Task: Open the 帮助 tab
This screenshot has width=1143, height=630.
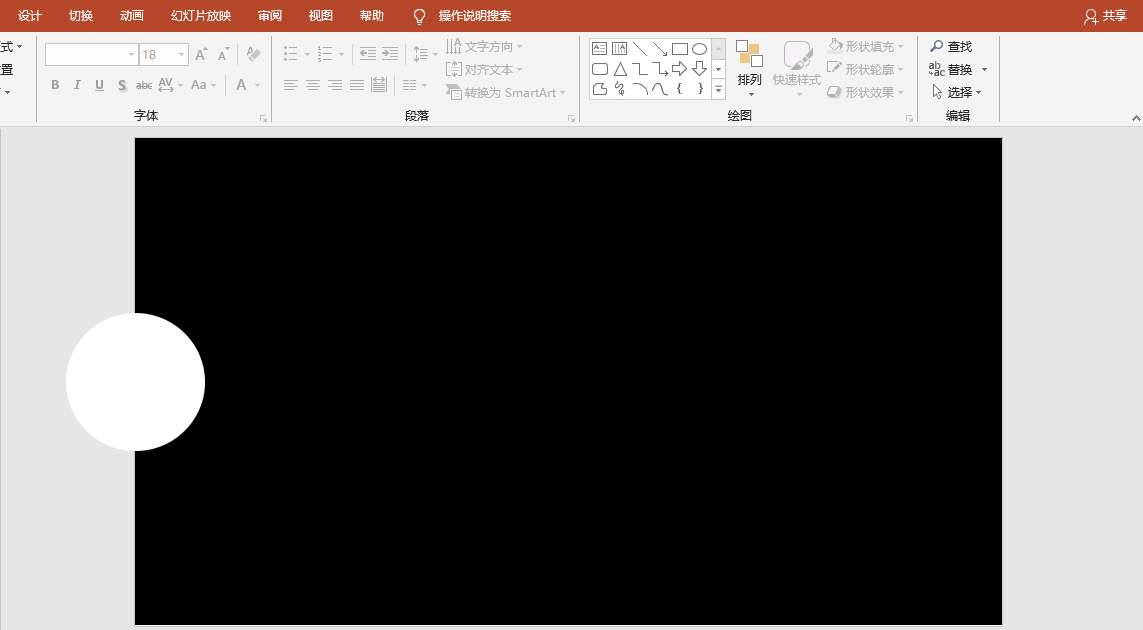Action: click(372, 16)
